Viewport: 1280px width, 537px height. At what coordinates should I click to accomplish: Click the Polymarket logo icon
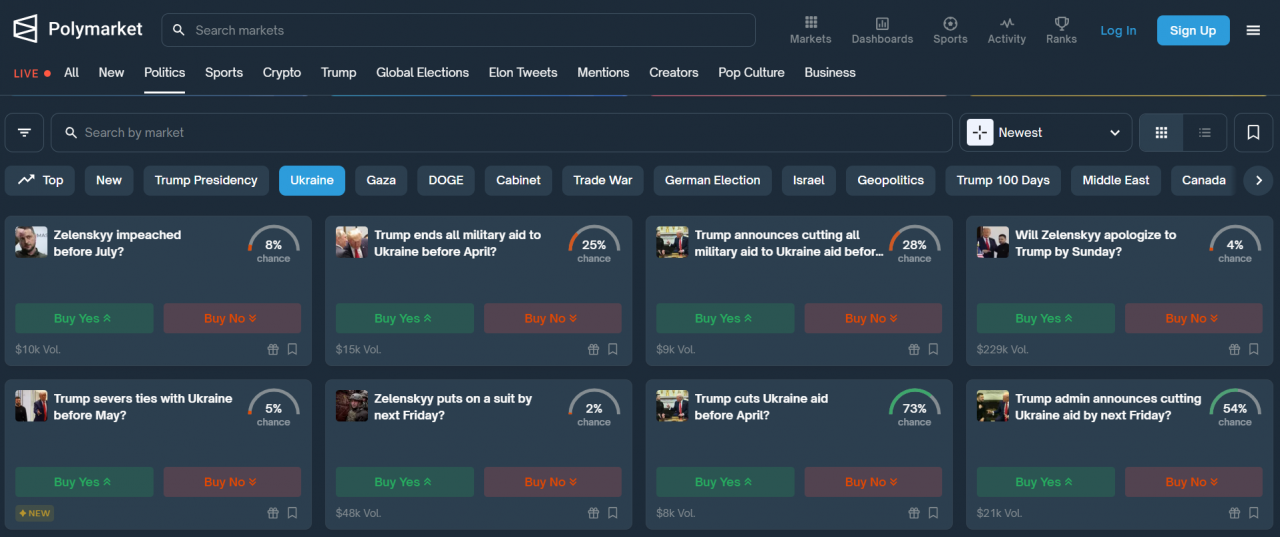(x=25, y=29)
